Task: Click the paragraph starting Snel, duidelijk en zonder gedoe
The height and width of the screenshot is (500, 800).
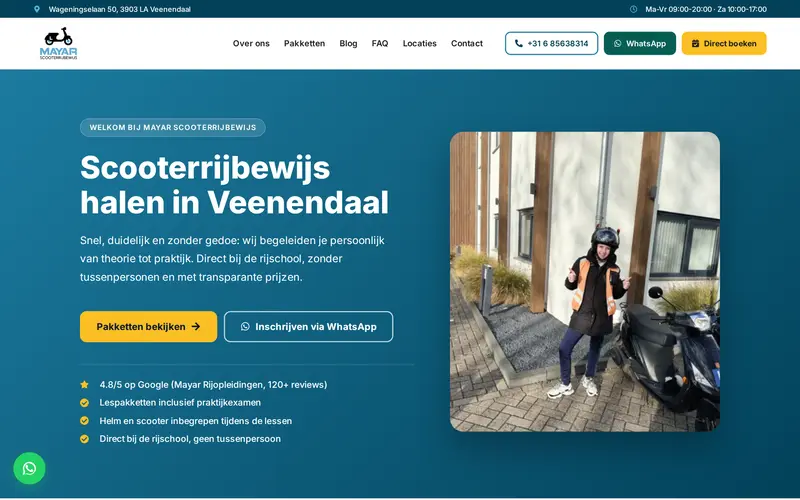Action: coord(232,259)
